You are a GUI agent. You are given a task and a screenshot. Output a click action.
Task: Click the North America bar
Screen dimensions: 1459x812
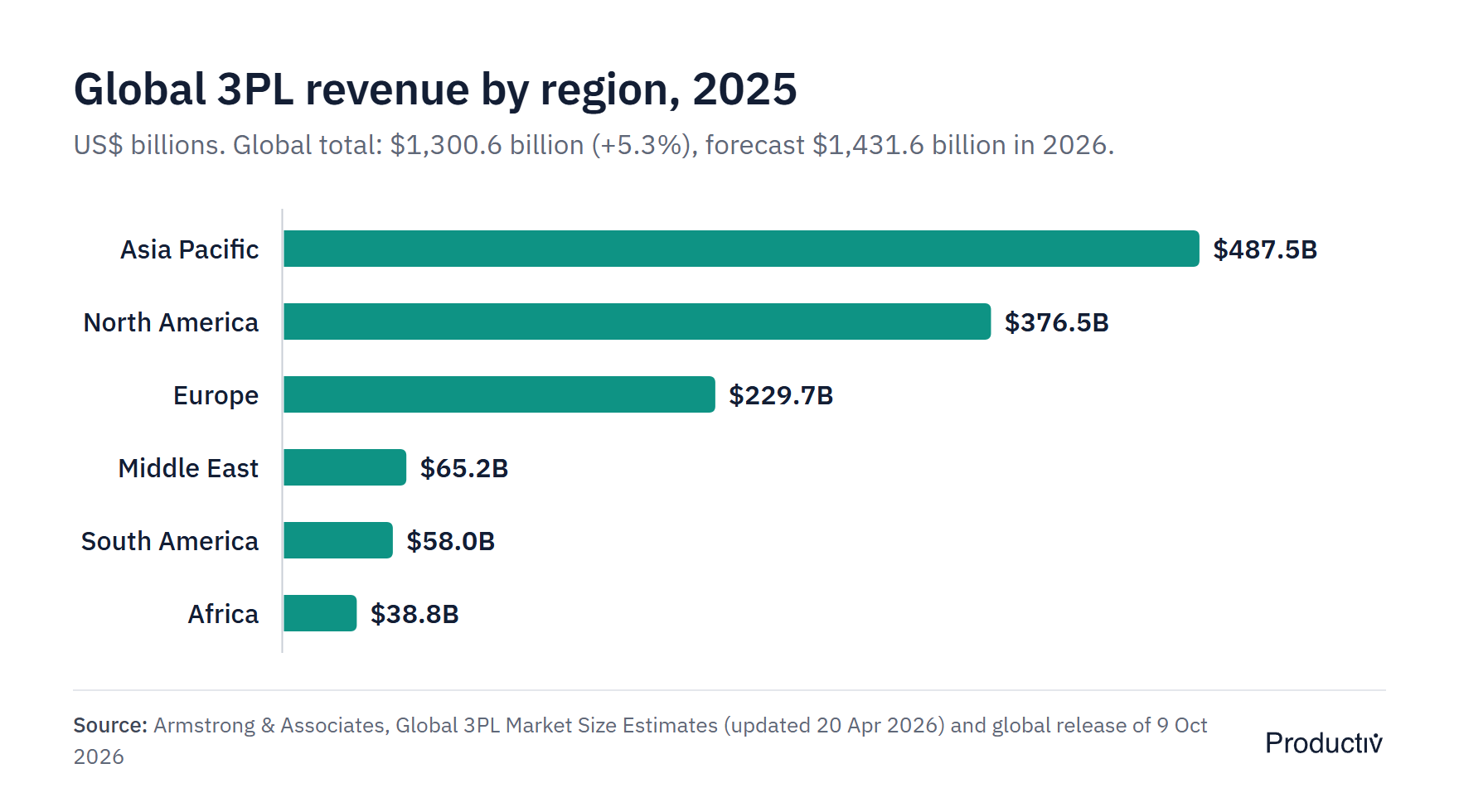pos(637,321)
